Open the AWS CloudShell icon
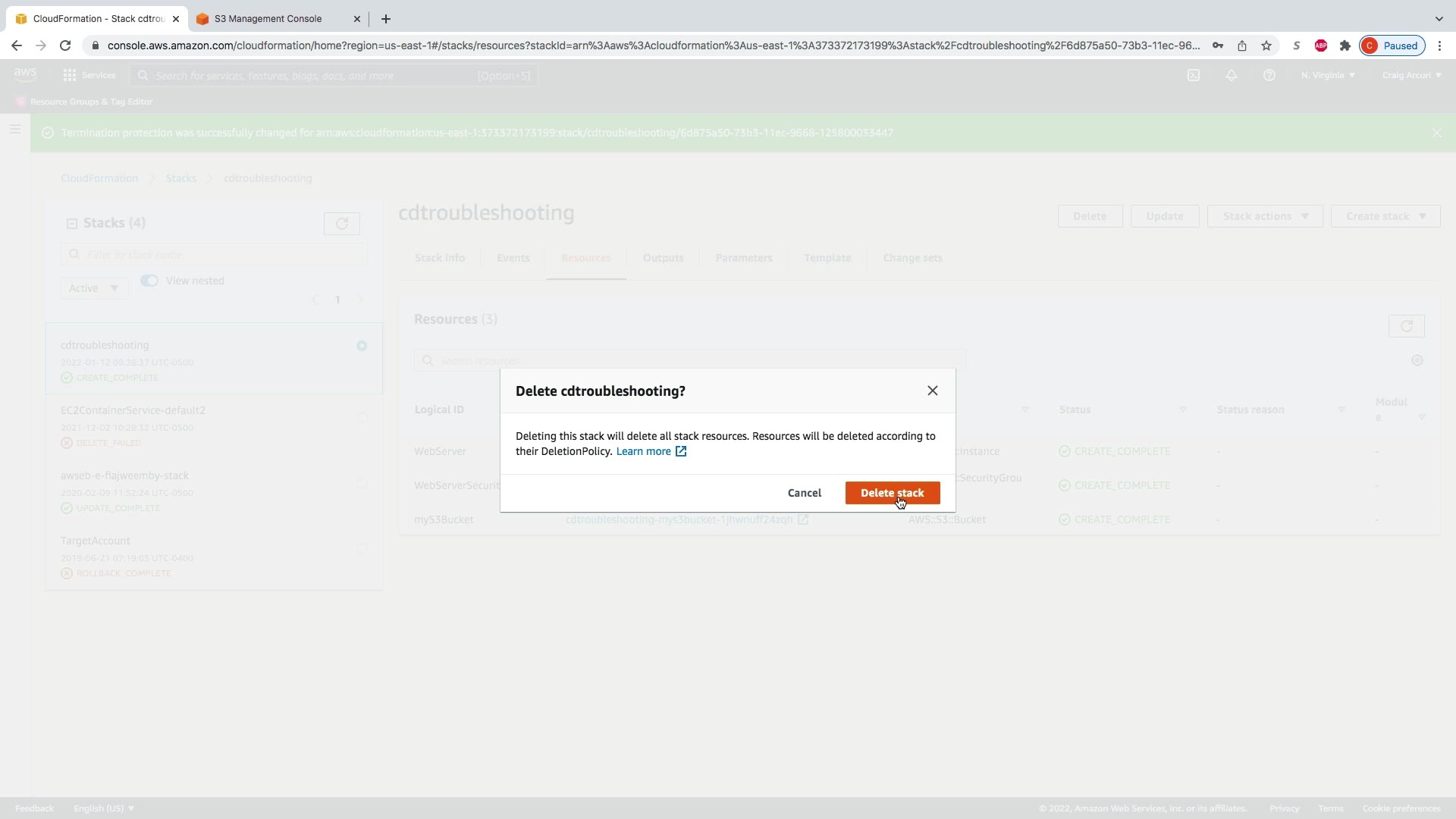The height and width of the screenshot is (819, 1456). (x=1194, y=75)
